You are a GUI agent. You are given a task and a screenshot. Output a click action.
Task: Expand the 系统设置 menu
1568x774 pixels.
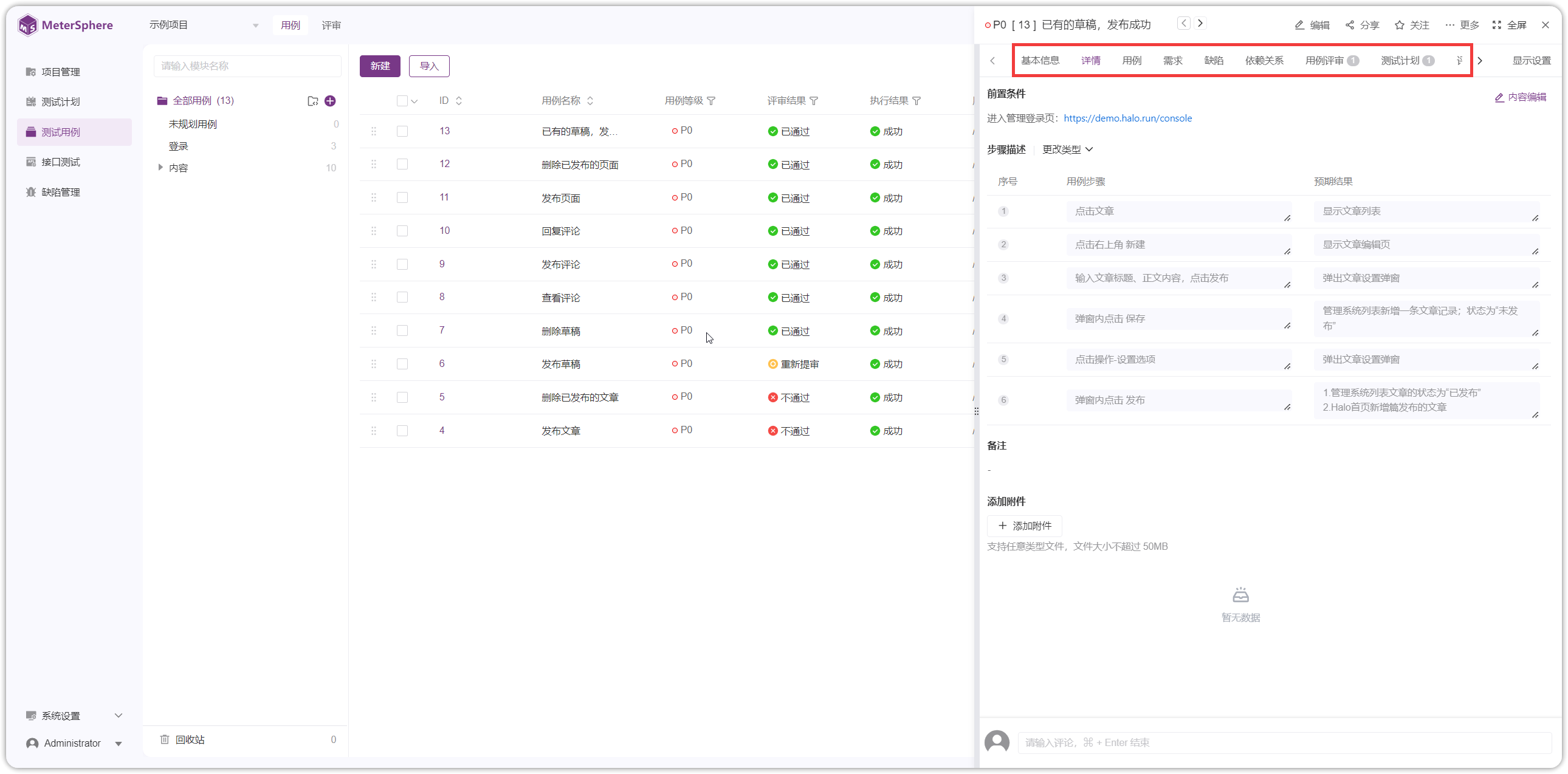pyautogui.click(x=74, y=716)
